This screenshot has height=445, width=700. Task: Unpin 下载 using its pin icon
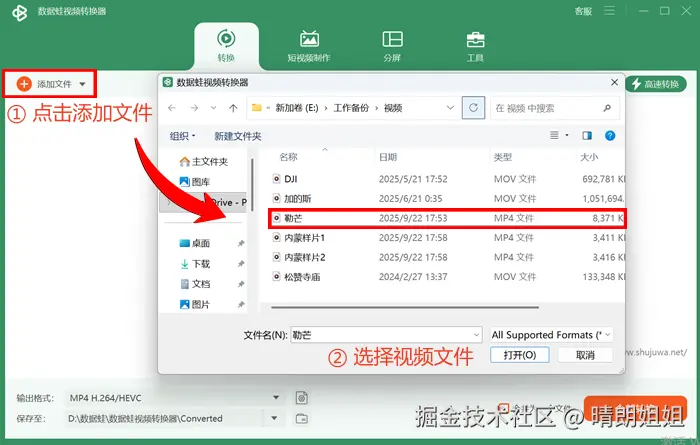(241, 264)
